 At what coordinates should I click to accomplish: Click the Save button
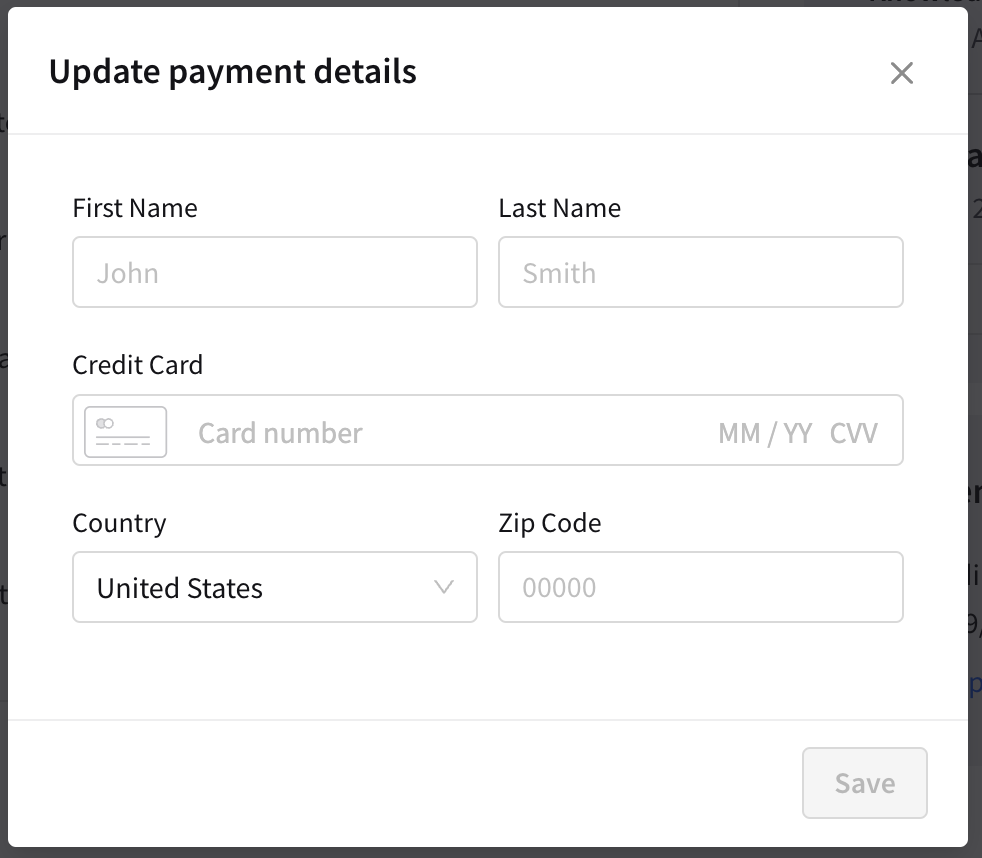pos(864,783)
